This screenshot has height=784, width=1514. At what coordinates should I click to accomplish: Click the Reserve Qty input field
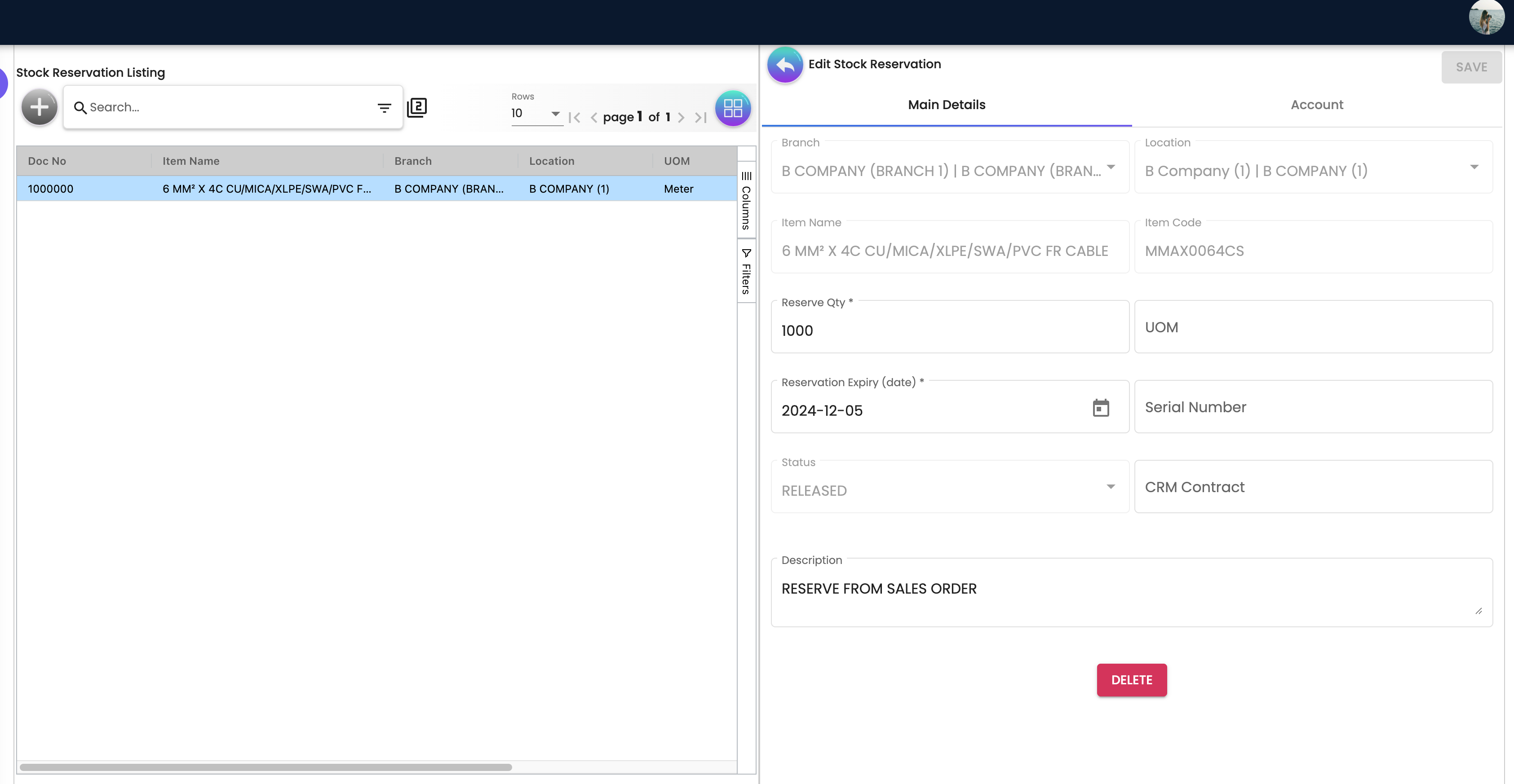click(x=950, y=327)
